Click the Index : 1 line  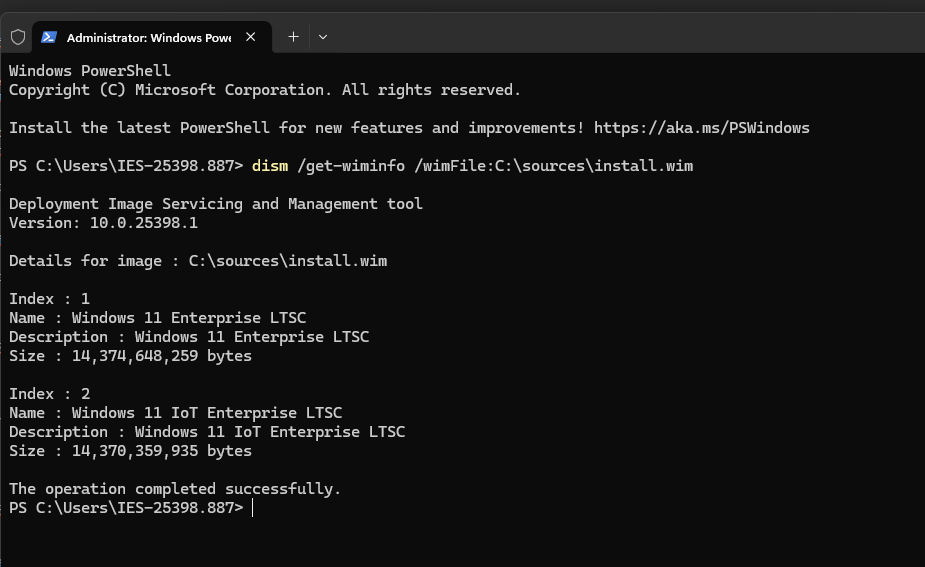49,299
